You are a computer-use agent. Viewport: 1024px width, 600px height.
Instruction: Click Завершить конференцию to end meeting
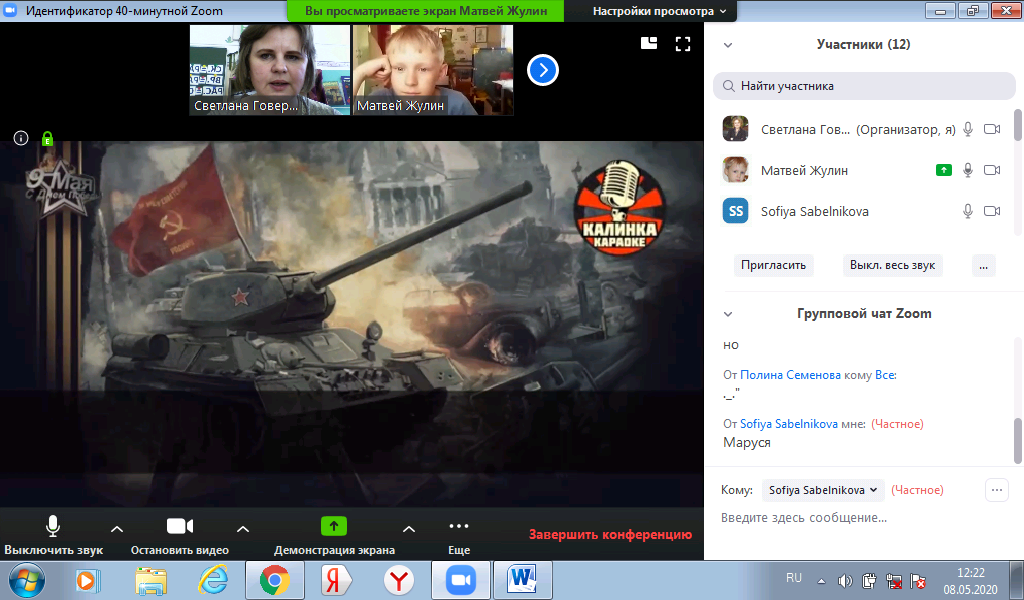pos(610,534)
